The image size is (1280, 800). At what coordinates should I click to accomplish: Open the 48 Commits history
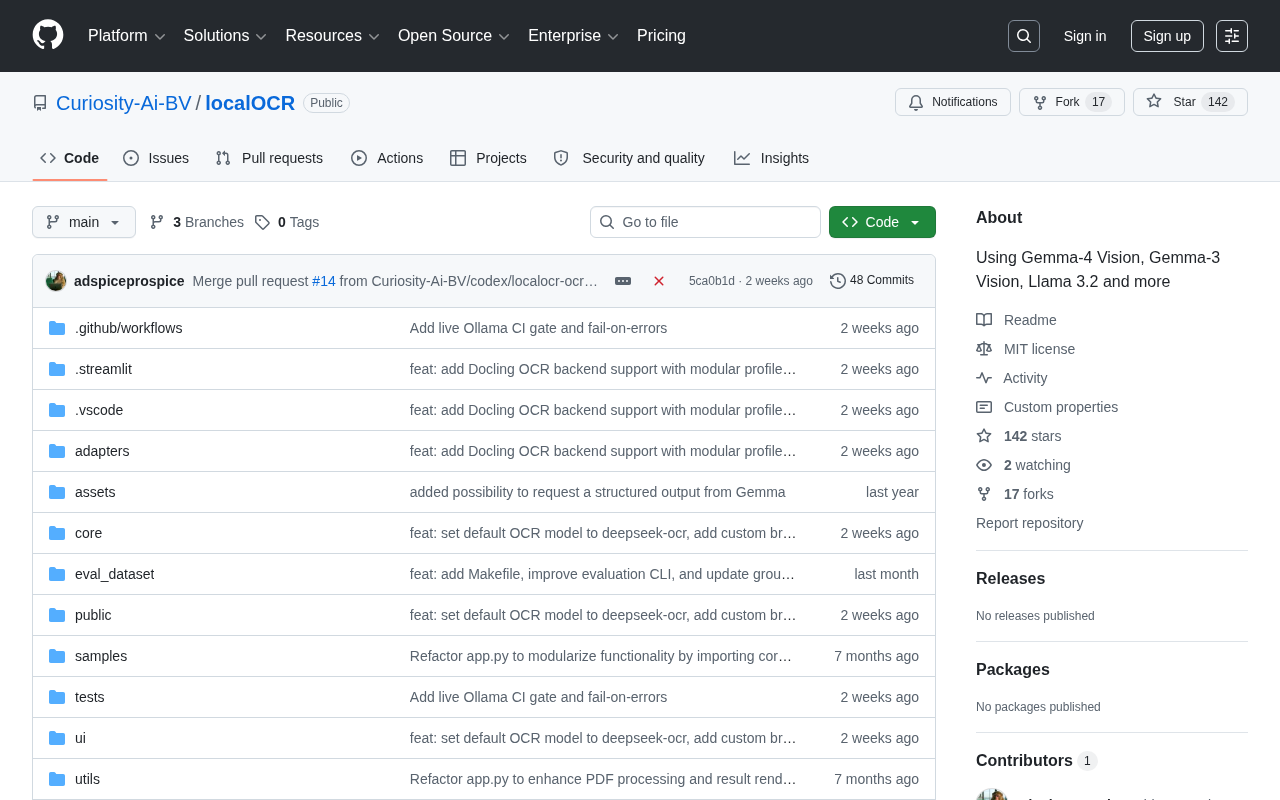coord(872,281)
